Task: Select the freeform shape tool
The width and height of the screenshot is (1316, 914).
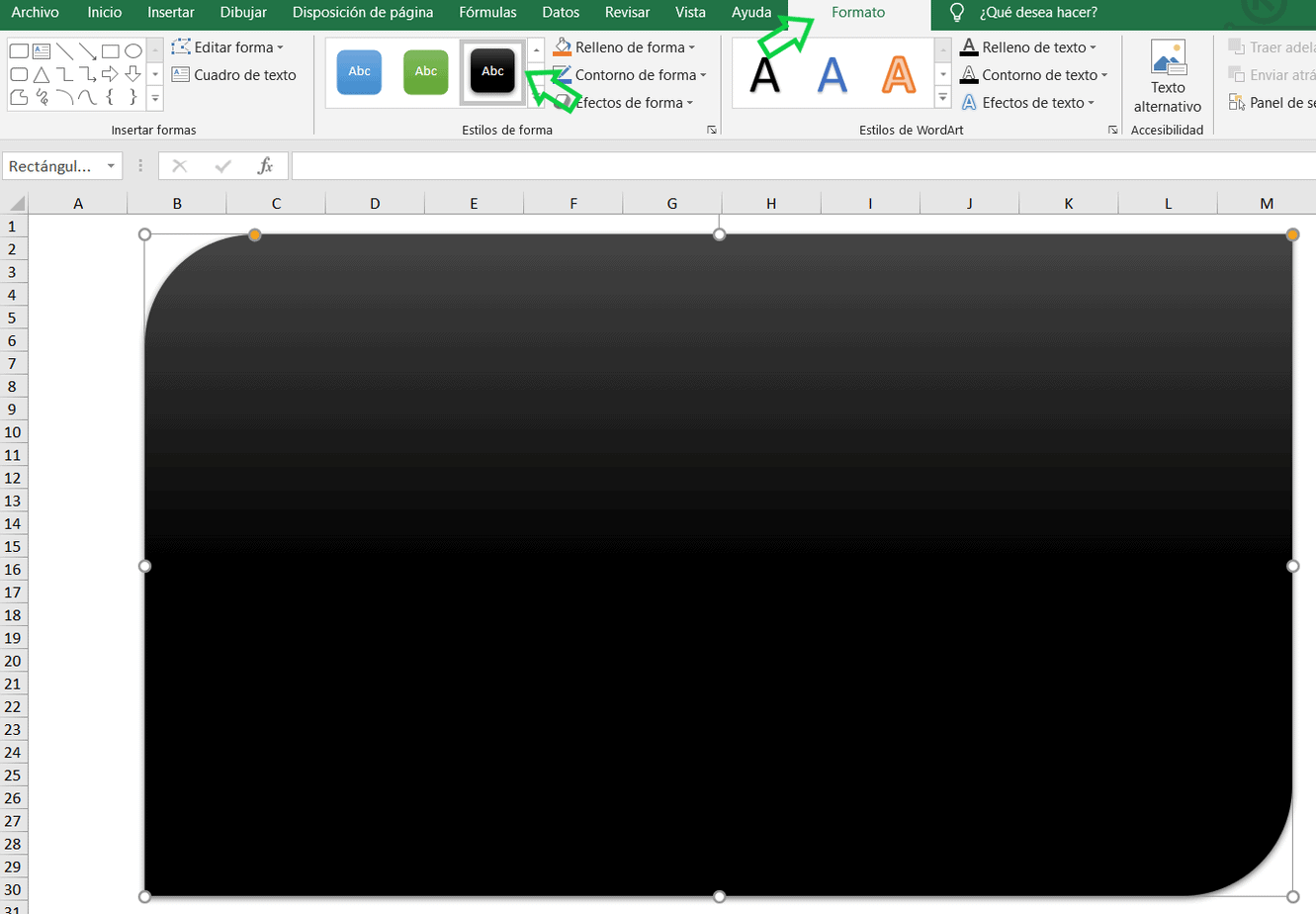Action: coord(19,97)
